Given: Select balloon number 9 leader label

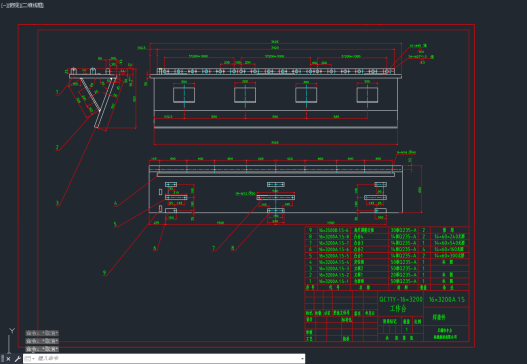Looking at the screenshot, I should click(105, 273).
